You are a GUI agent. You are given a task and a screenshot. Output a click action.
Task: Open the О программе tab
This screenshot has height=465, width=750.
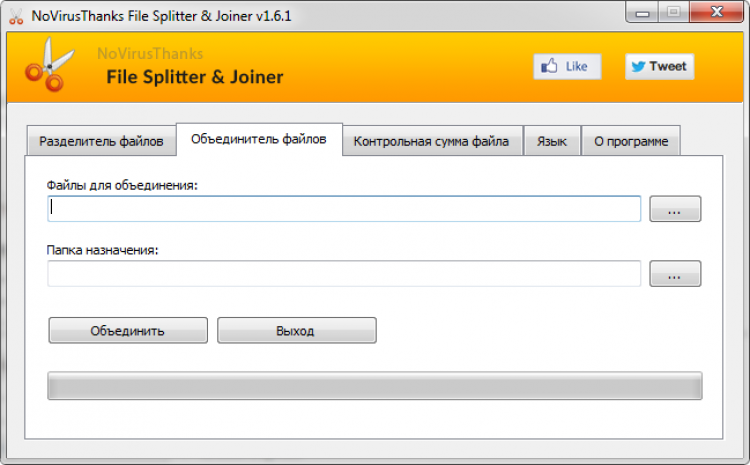pos(631,141)
